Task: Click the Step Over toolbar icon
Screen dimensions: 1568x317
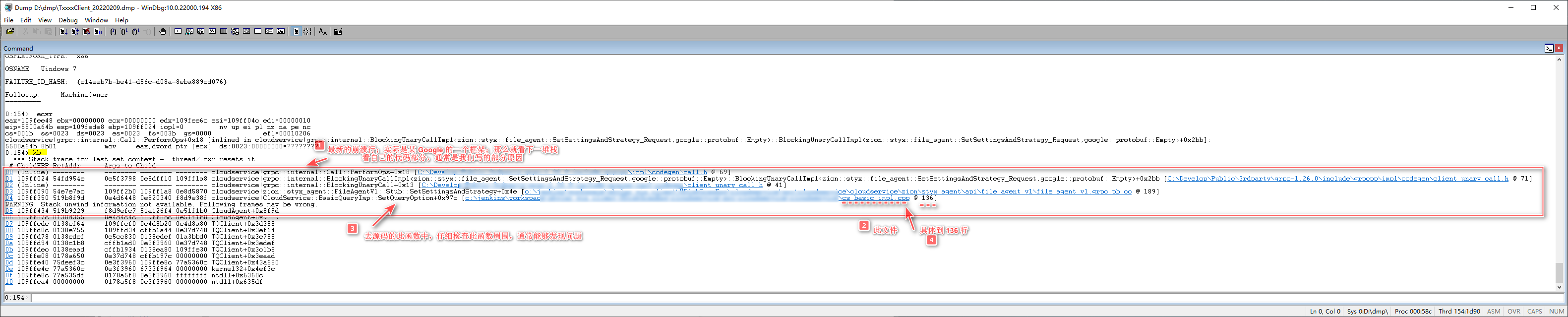Action: (x=124, y=31)
